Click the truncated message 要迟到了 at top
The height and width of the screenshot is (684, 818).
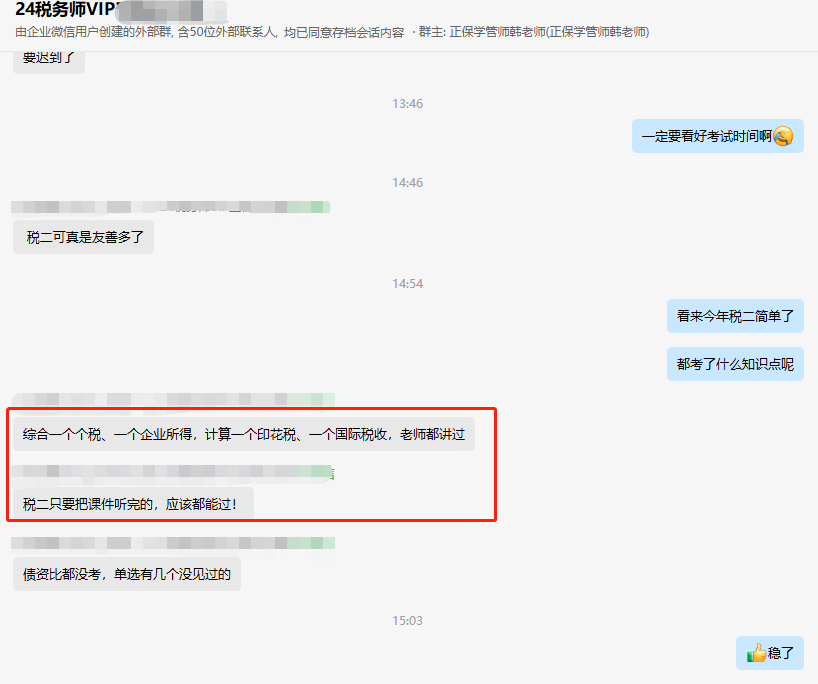[x=48, y=58]
